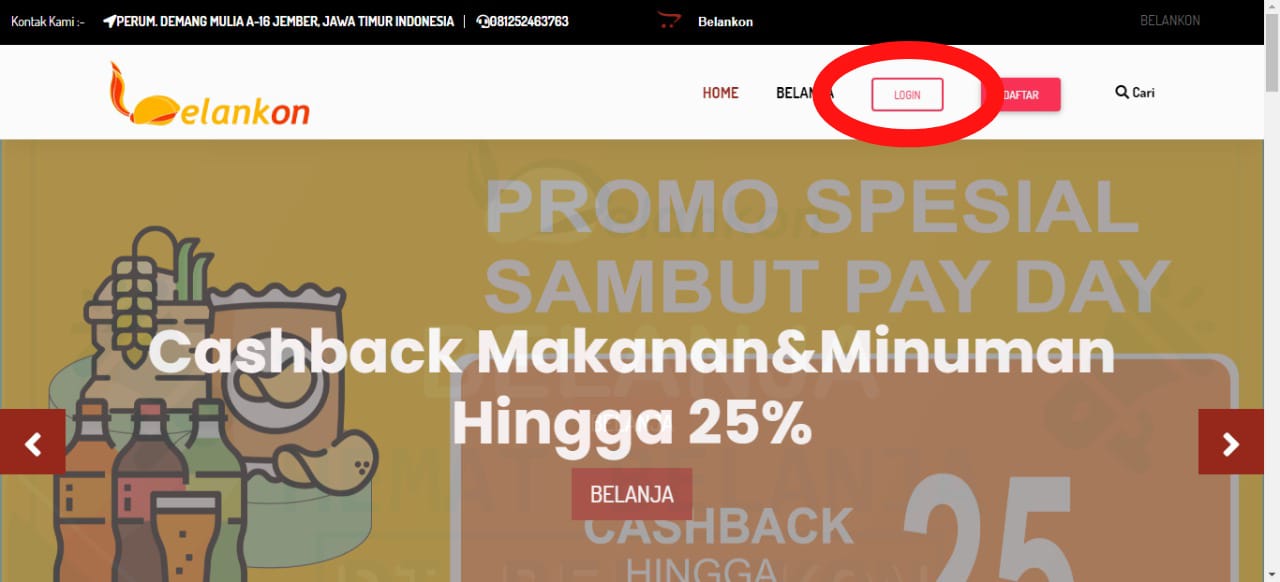Viewport: 1280px width, 582px height.
Task: Click the pink DAFTAR button
Action: point(1021,94)
